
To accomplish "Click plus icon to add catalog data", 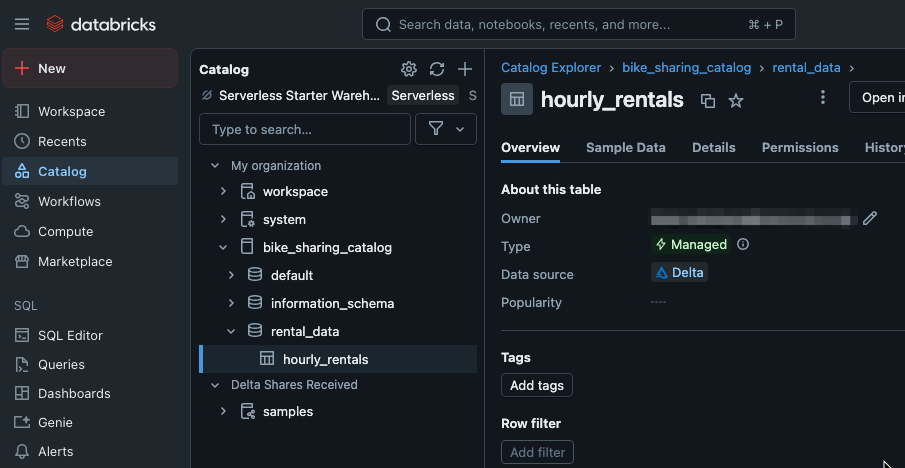I will (465, 69).
